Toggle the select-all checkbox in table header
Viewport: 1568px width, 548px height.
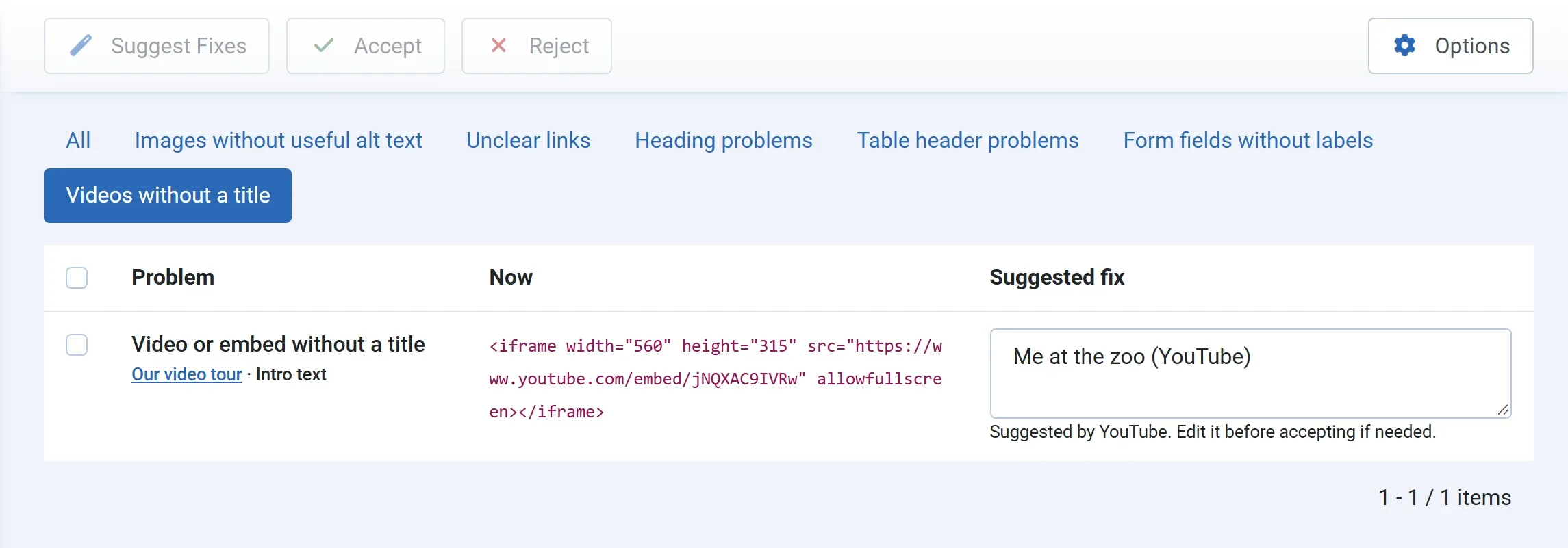pos(77,278)
